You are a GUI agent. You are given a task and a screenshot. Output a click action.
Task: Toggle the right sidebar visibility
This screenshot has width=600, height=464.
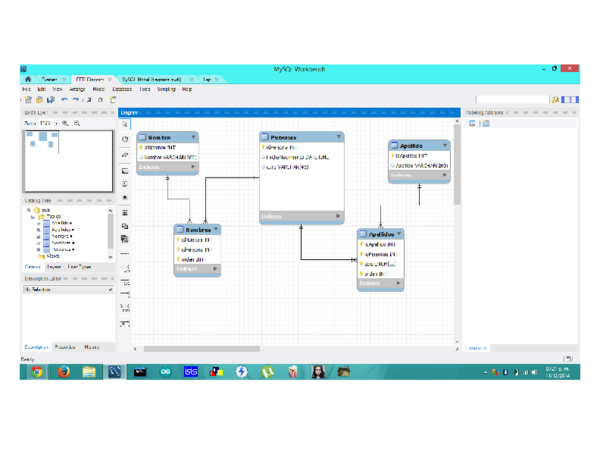(576, 100)
